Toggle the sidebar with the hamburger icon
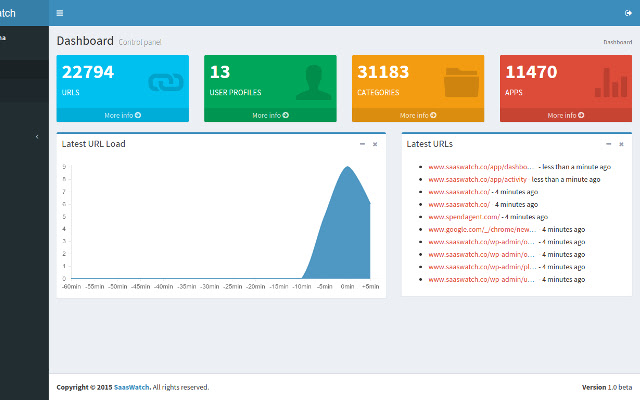The image size is (640, 400). click(x=60, y=13)
